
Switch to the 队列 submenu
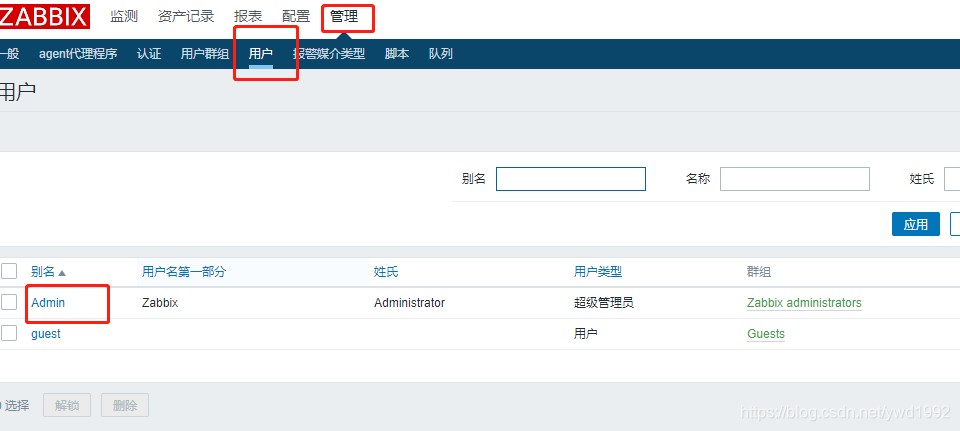(x=440, y=54)
